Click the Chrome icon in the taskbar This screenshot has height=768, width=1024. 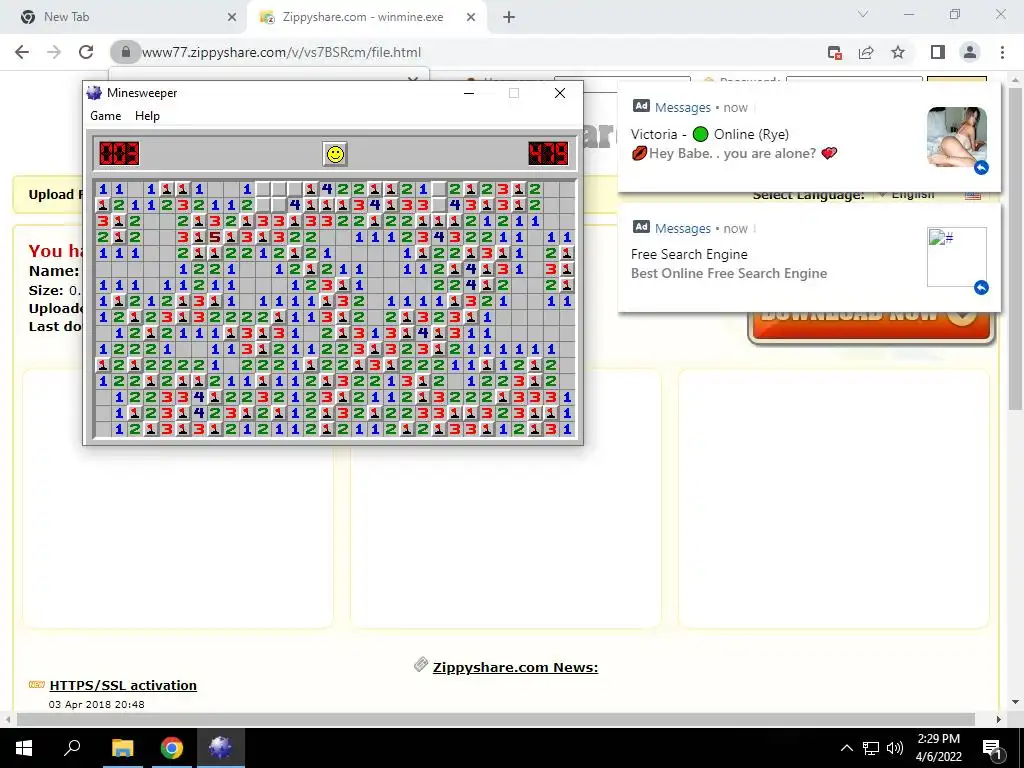[172, 748]
